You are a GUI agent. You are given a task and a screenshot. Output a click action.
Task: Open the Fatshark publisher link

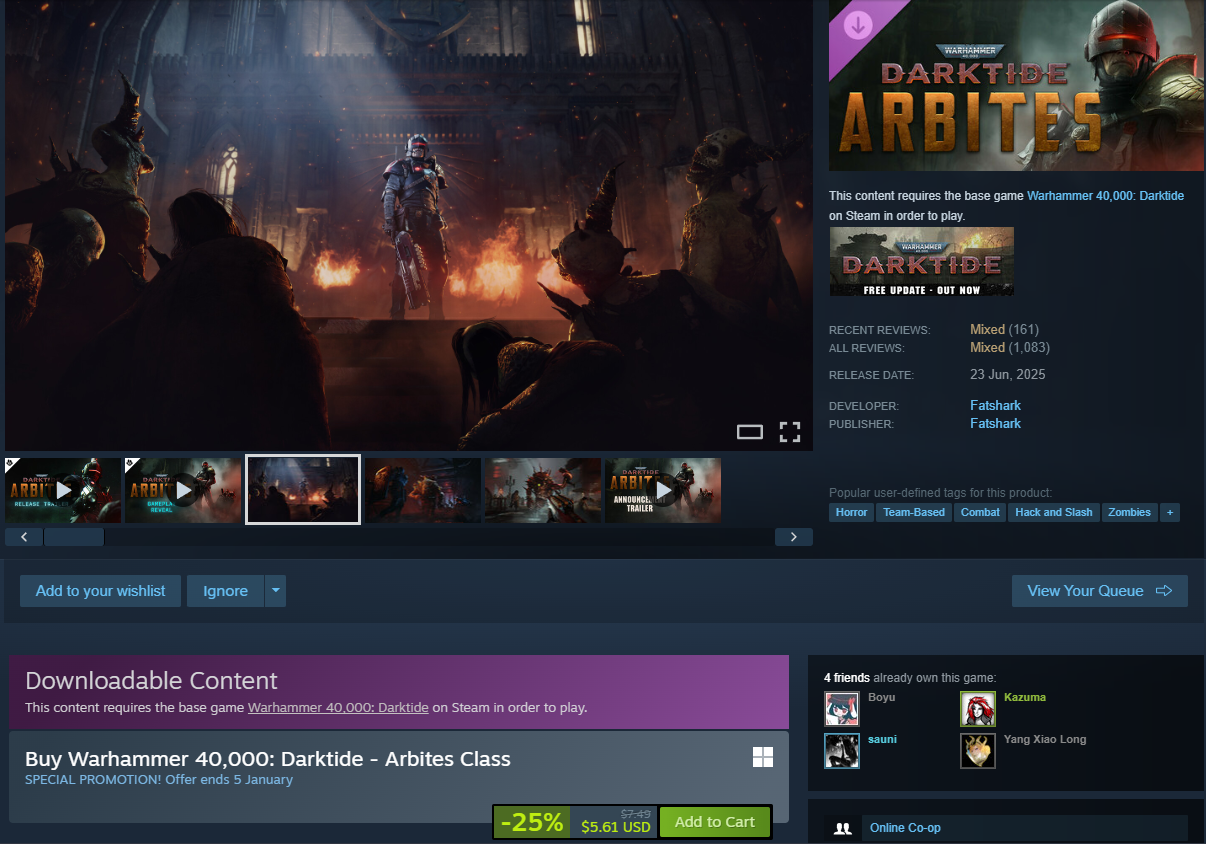pyautogui.click(x=995, y=423)
